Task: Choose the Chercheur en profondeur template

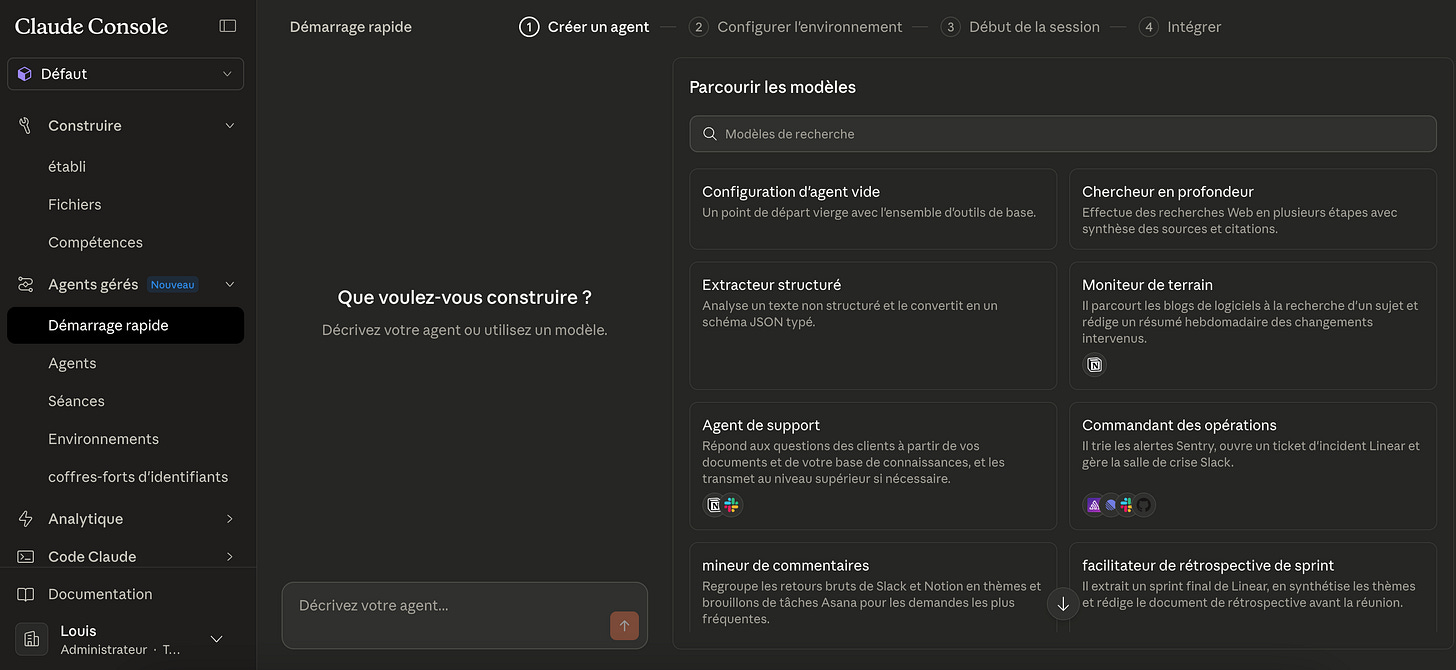Action: [1253, 209]
